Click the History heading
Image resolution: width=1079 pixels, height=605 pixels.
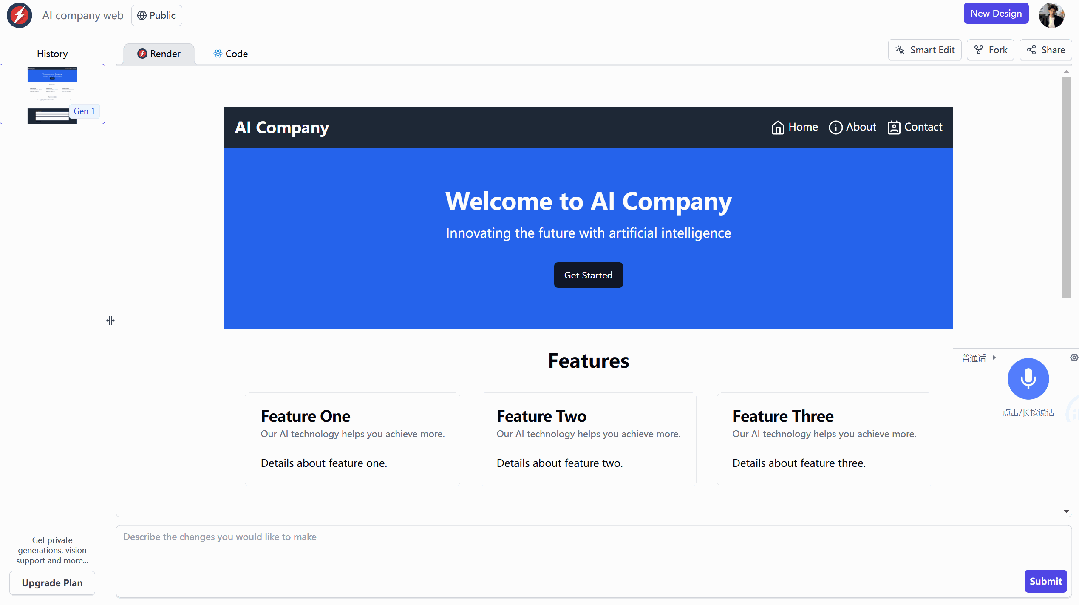52,54
